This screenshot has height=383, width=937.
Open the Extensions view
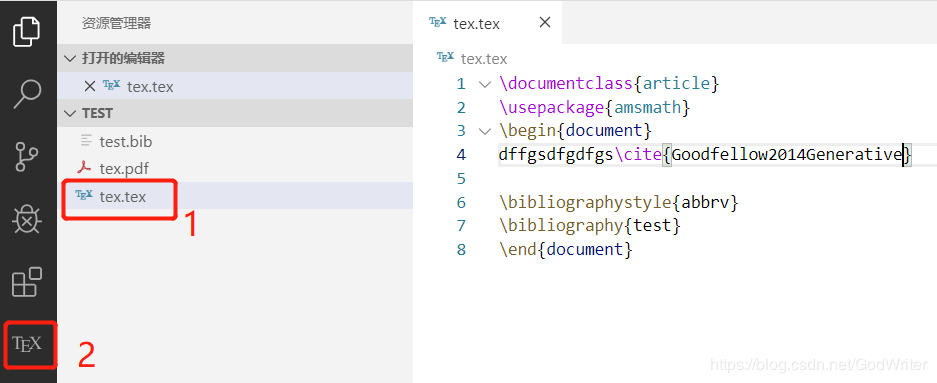click(27, 282)
